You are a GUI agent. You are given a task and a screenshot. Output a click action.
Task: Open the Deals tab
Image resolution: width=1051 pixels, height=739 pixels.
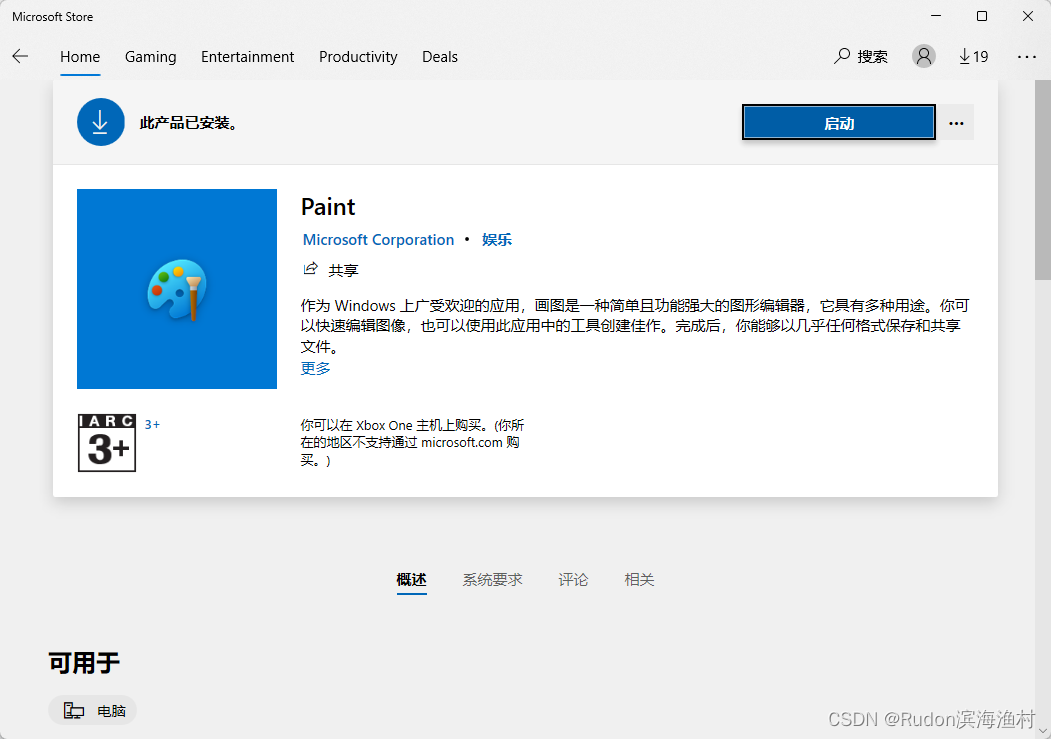coord(440,57)
